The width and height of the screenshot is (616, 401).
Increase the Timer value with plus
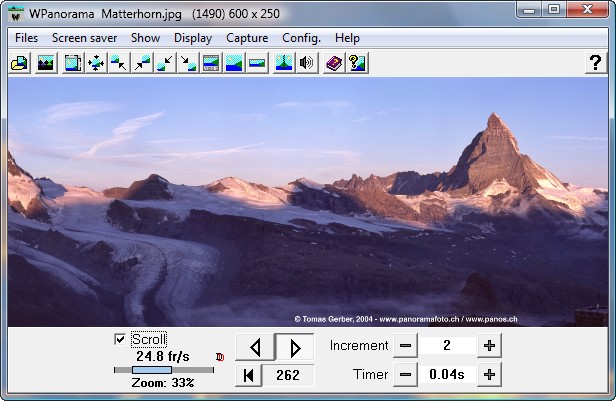pos(489,375)
